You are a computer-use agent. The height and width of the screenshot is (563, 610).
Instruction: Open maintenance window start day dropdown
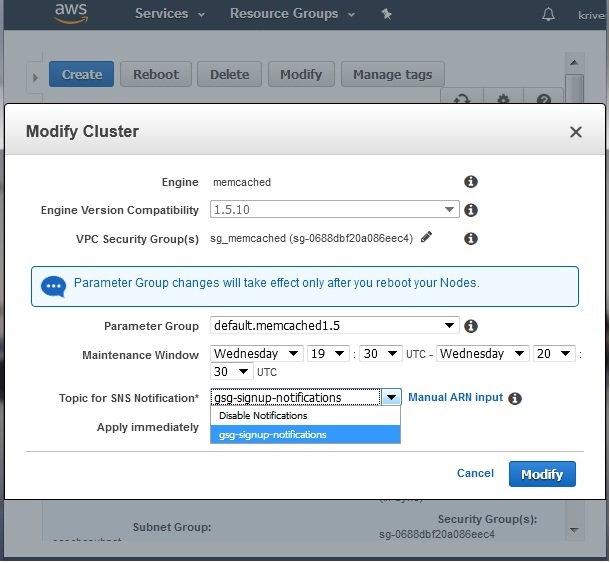pos(257,354)
